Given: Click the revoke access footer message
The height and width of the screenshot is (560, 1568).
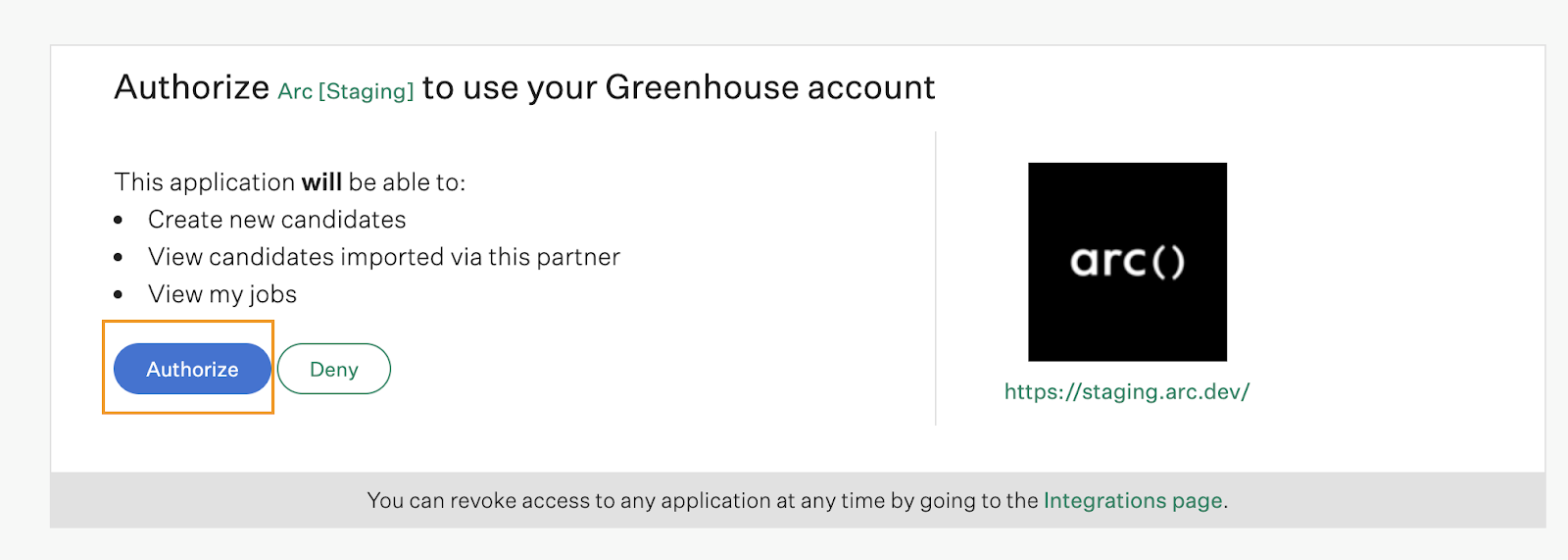Looking at the screenshot, I should coord(798,500).
